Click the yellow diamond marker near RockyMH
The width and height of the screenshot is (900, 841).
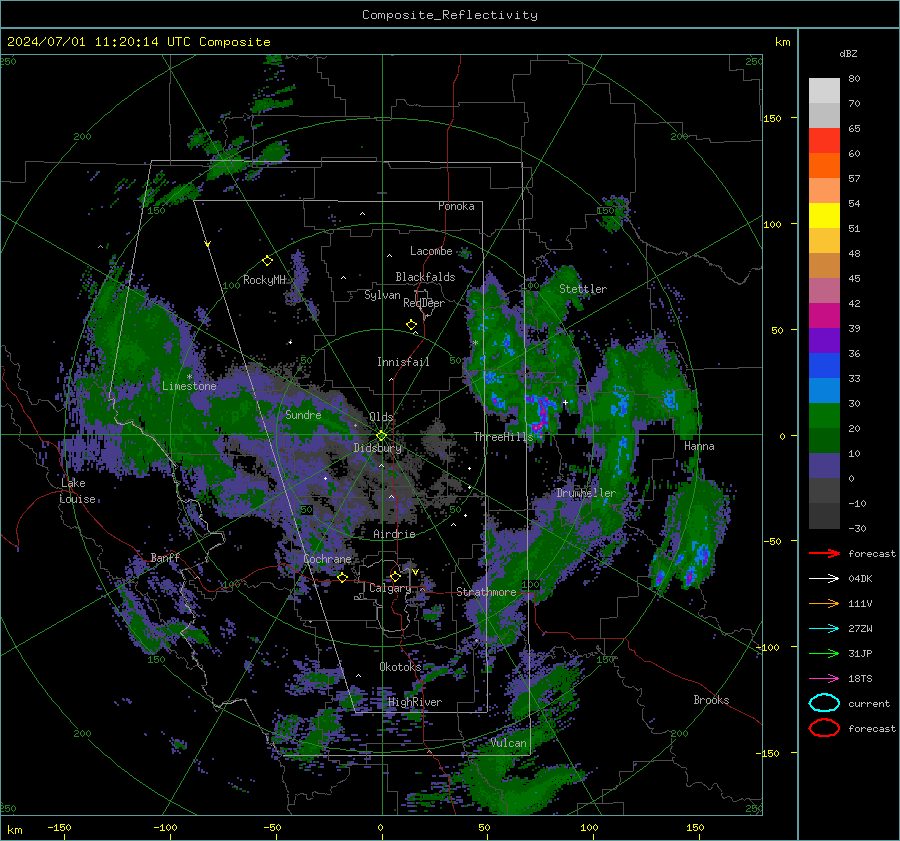267,261
